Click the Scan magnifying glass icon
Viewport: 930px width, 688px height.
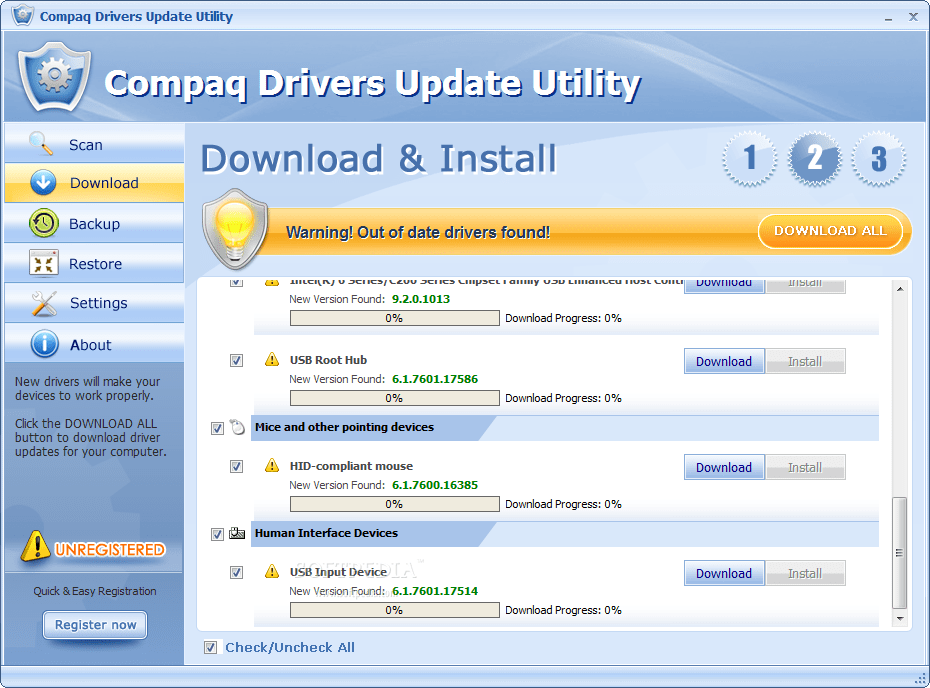click(41, 144)
